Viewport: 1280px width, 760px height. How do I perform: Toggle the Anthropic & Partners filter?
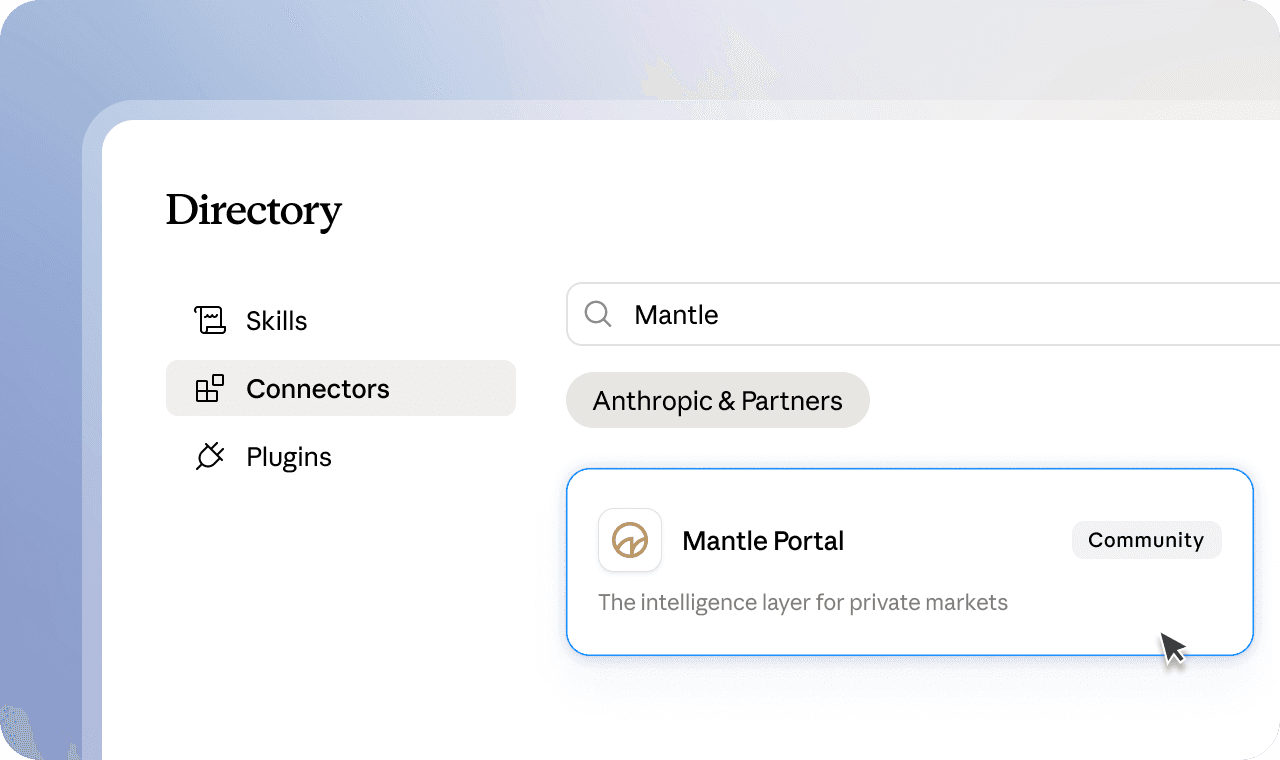718,400
